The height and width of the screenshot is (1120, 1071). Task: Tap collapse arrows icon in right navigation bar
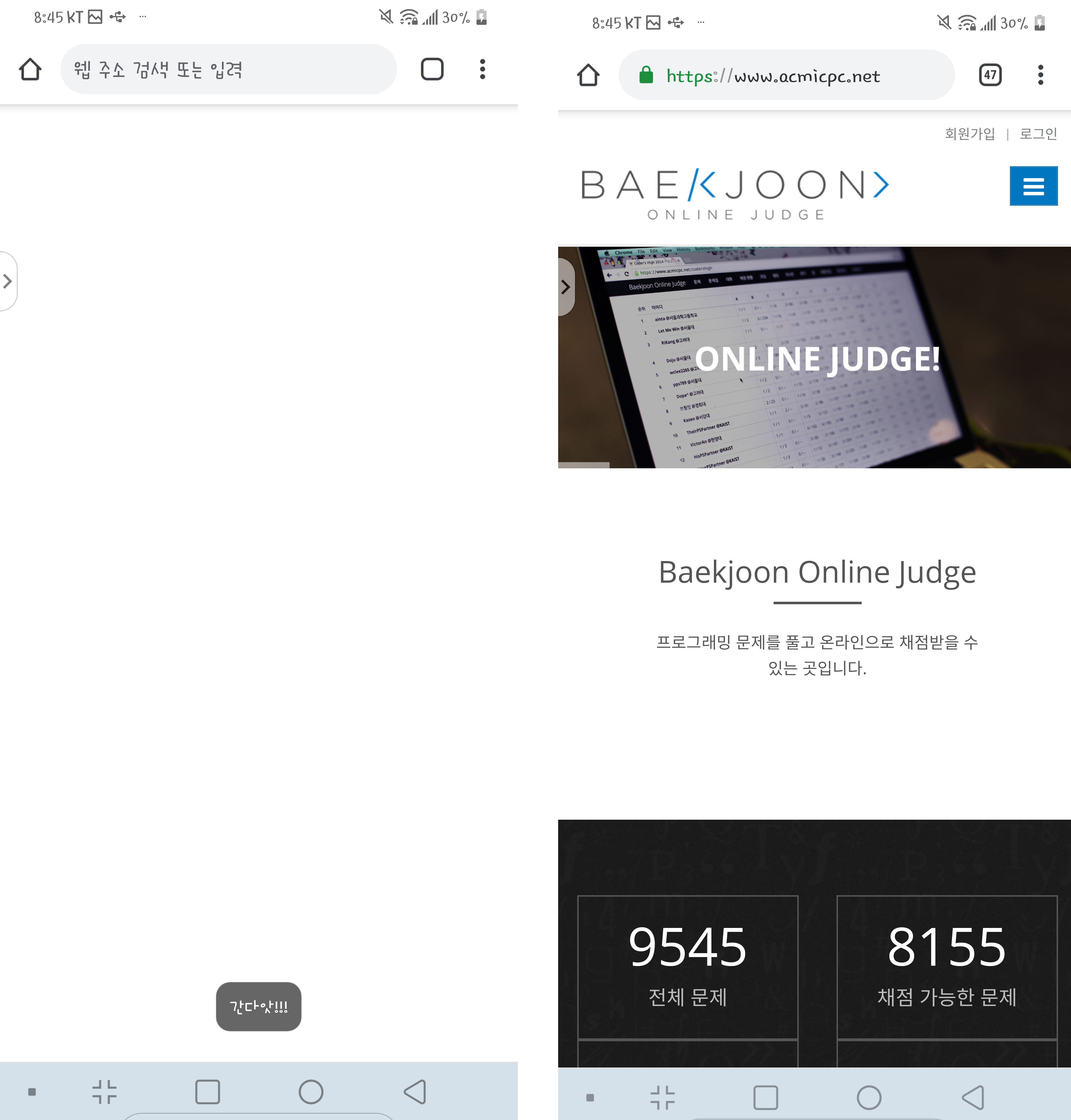pos(662,1097)
